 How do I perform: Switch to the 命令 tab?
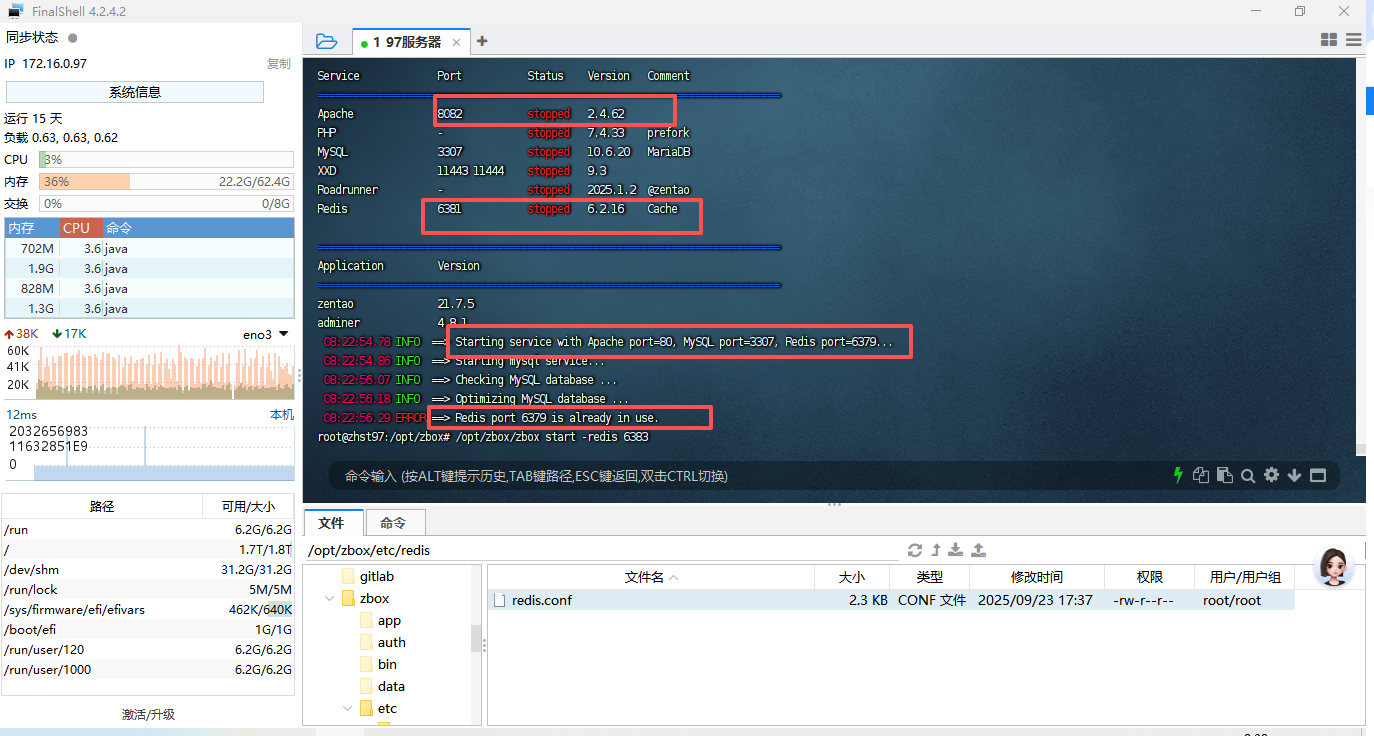pyautogui.click(x=394, y=522)
